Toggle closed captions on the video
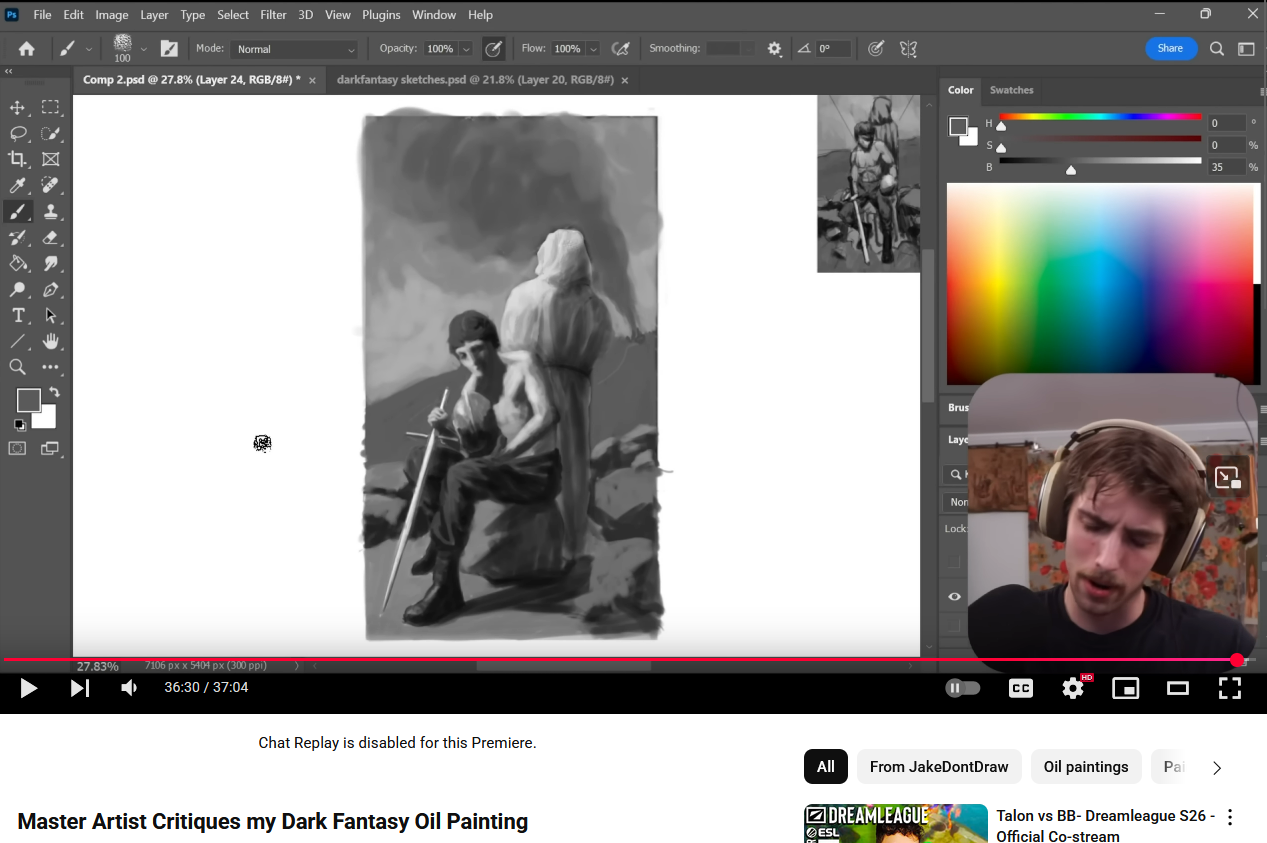The image size is (1267, 843). pyautogui.click(x=1021, y=688)
